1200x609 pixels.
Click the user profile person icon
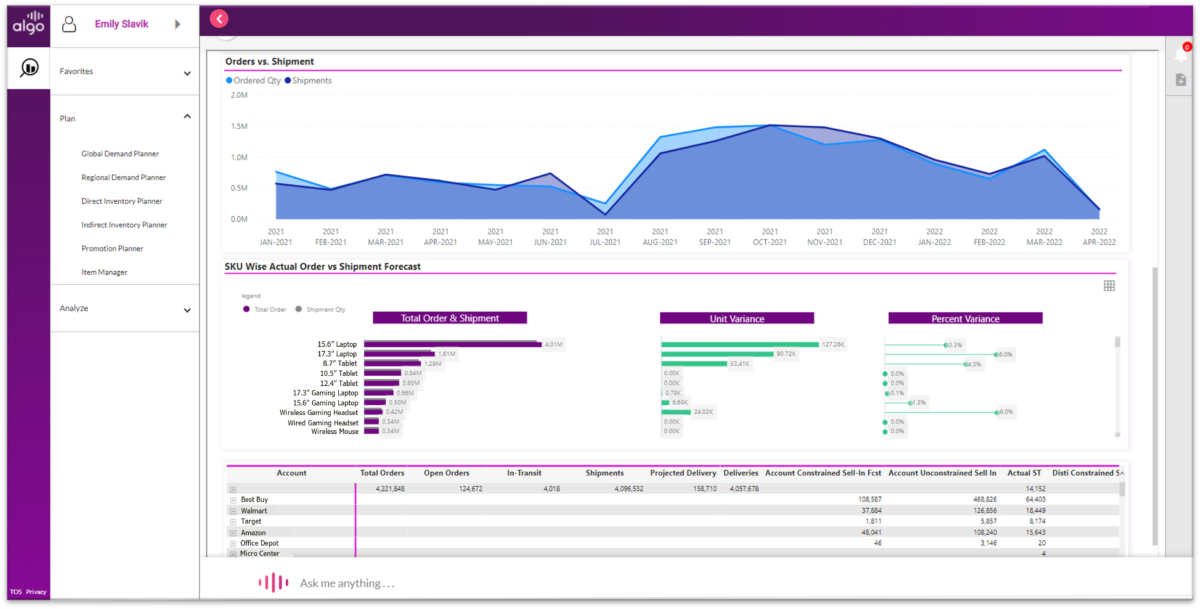[x=68, y=23]
